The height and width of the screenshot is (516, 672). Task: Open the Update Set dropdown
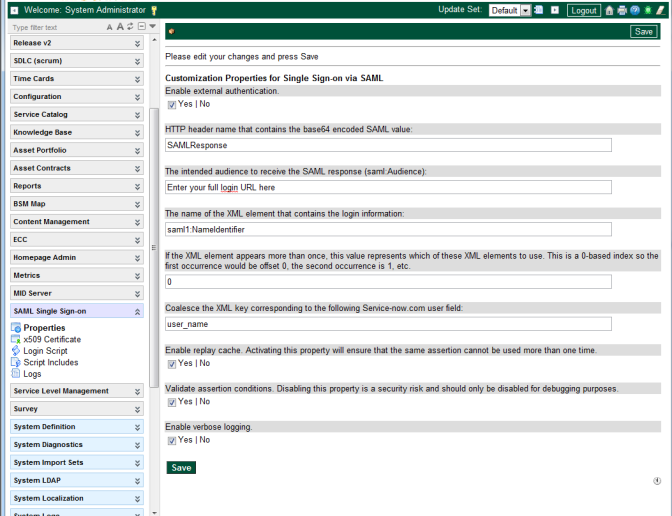coord(525,10)
